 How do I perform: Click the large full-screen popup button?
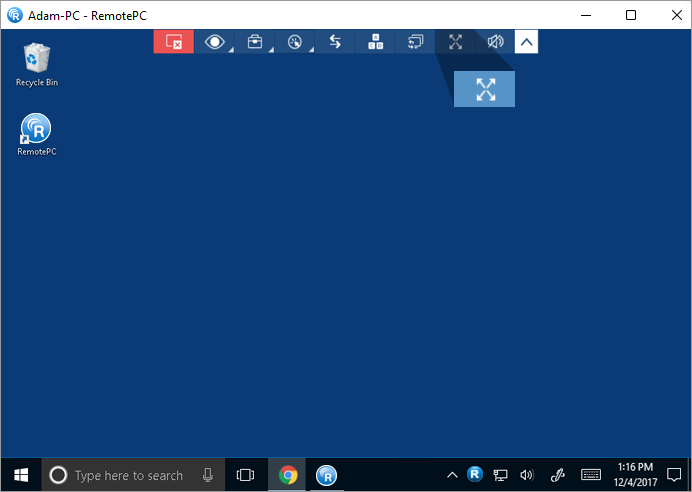click(x=485, y=90)
